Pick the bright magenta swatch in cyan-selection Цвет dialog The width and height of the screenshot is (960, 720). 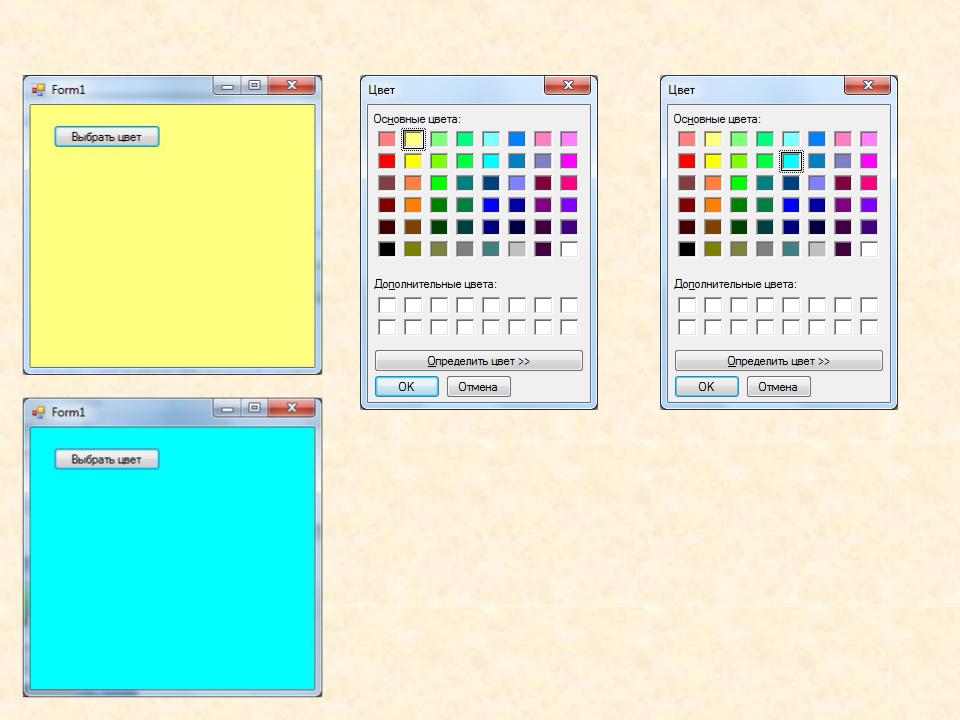click(869, 161)
